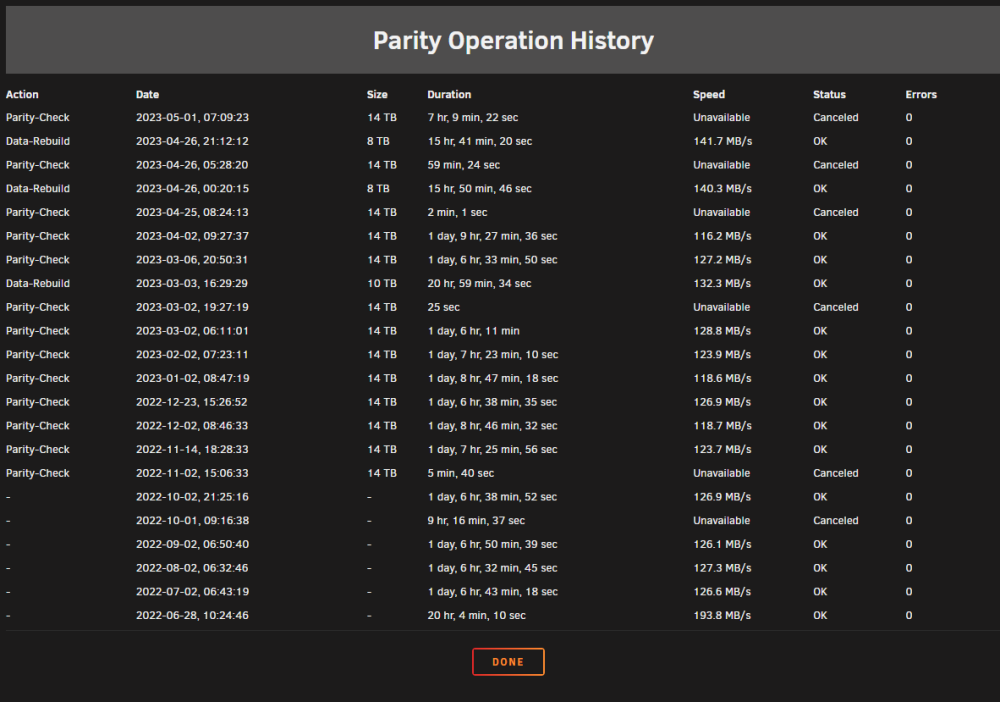Click speed value 127.3 MB/s
Viewport: 1000px width, 702px height.
pos(723,568)
